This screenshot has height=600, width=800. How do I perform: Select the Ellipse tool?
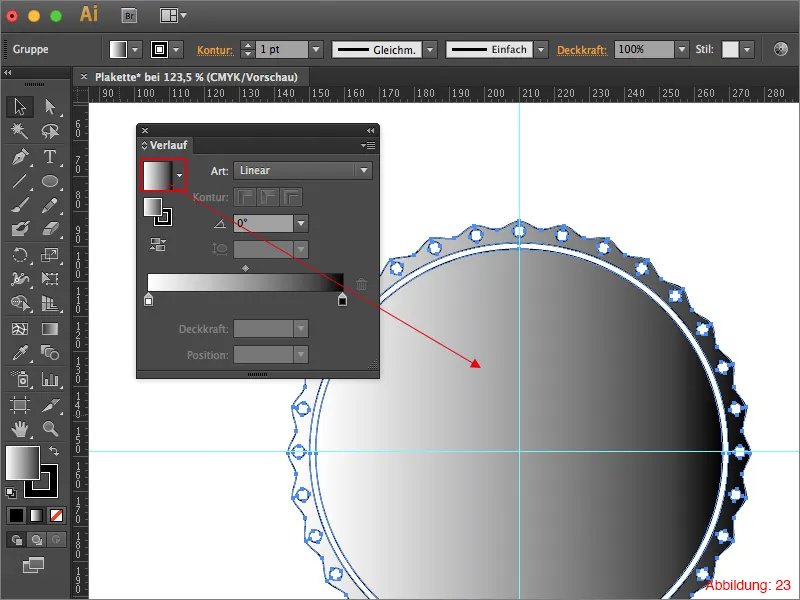click(x=50, y=181)
